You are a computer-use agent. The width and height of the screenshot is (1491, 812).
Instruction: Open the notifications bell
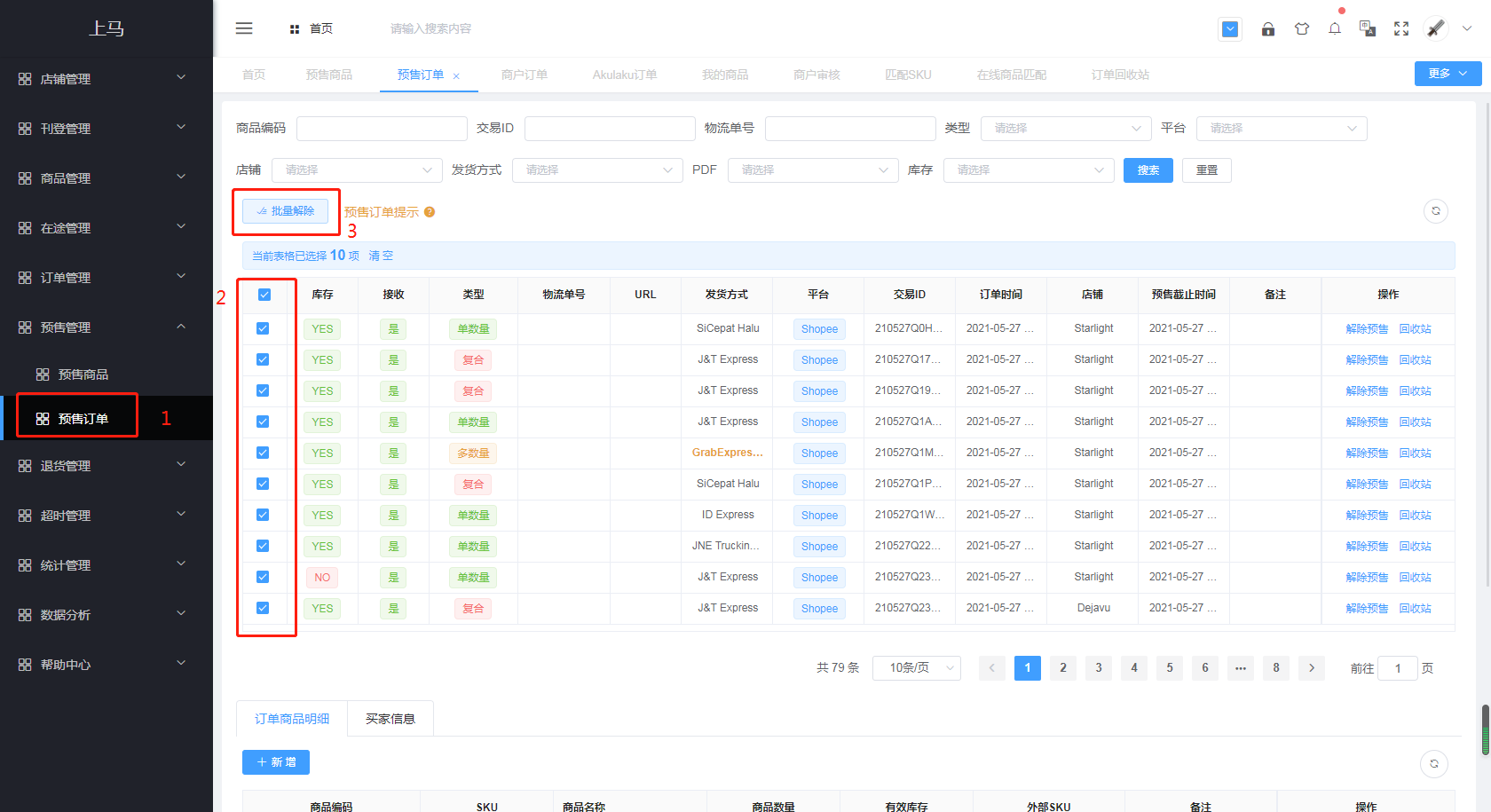click(x=1335, y=29)
